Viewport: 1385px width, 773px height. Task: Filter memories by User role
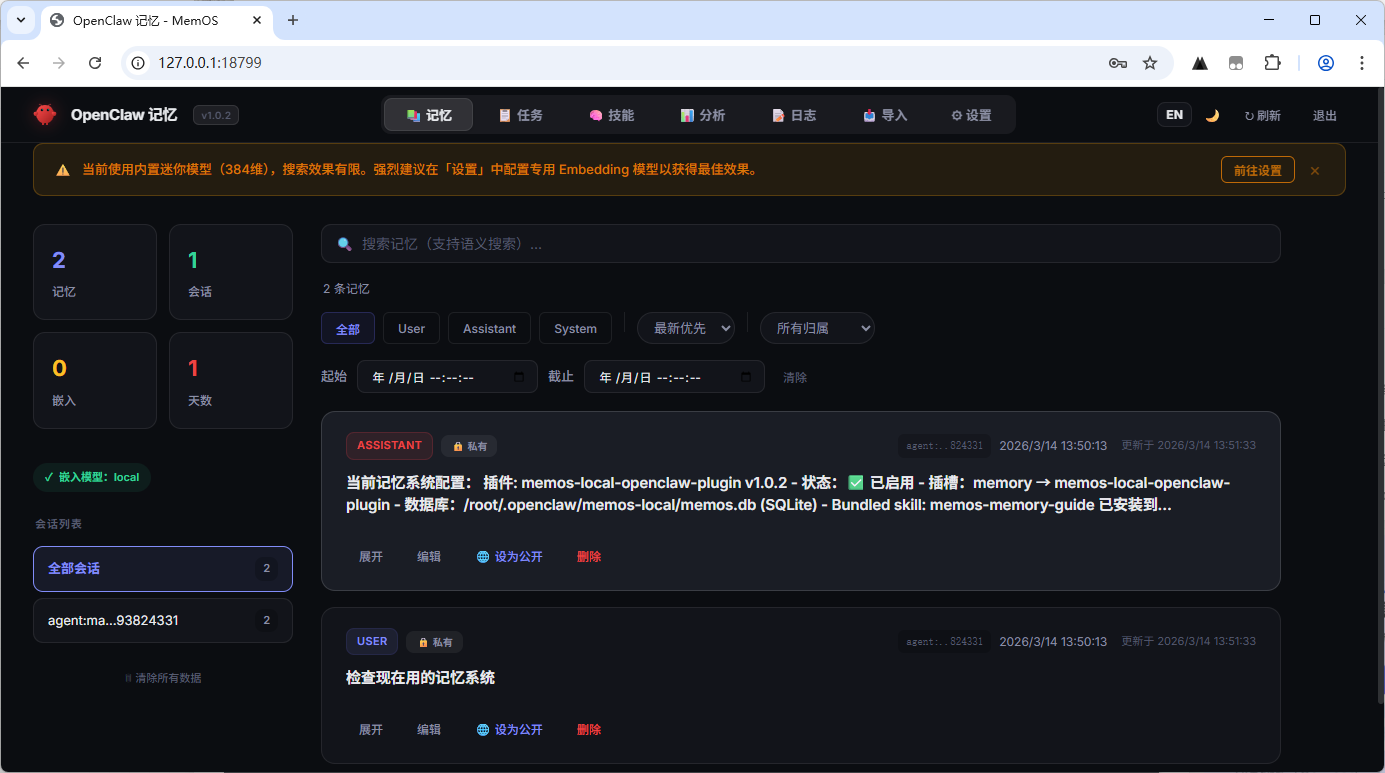click(x=411, y=328)
